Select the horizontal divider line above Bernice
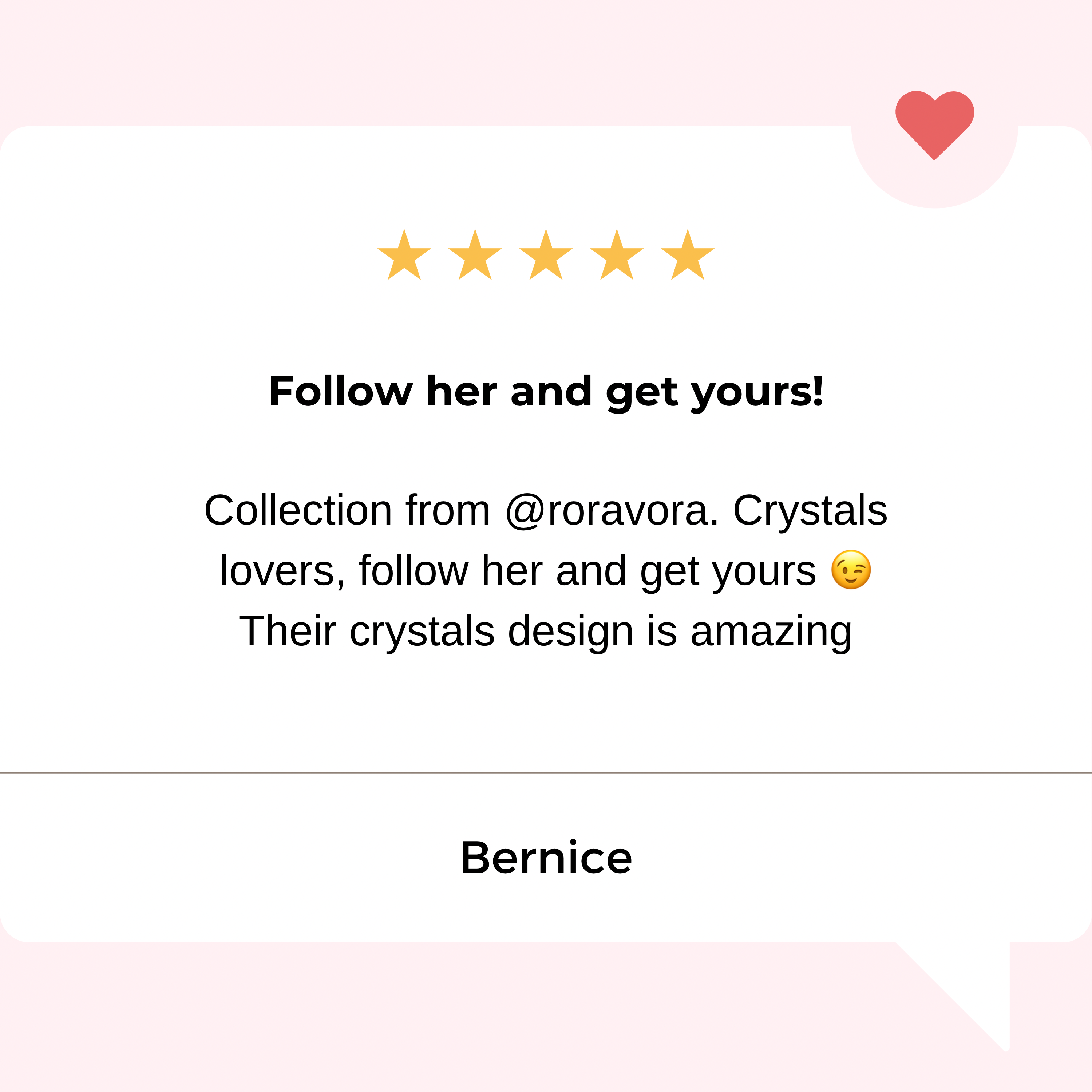Image resolution: width=1092 pixels, height=1092 pixels. tap(546, 773)
